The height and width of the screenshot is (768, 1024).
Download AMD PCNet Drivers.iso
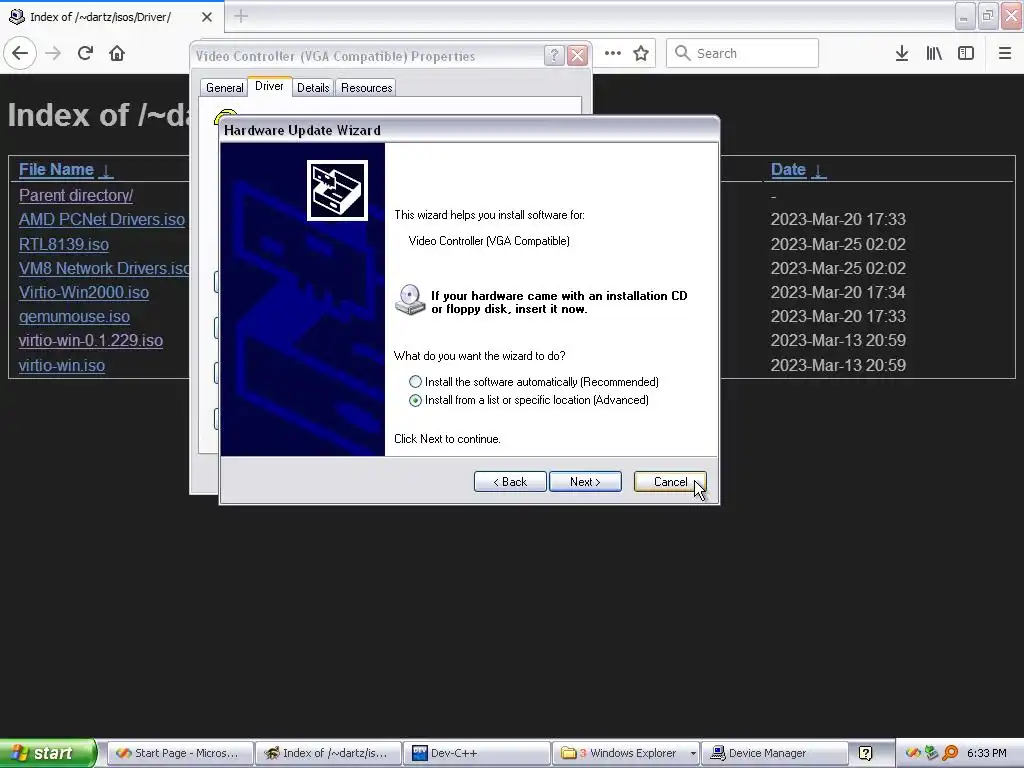[102, 219]
